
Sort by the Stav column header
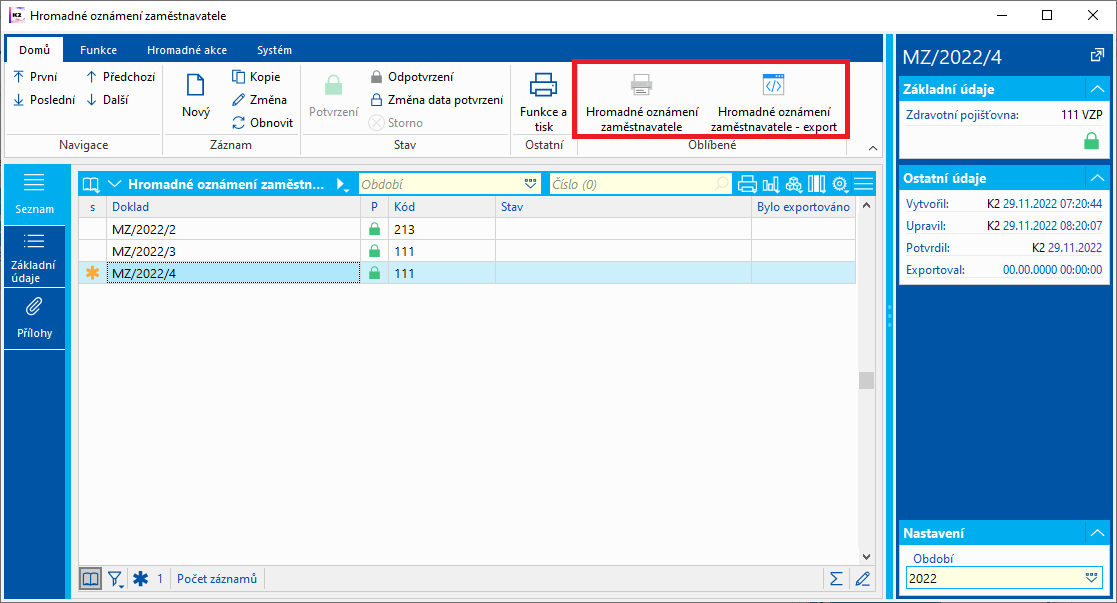coord(623,207)
